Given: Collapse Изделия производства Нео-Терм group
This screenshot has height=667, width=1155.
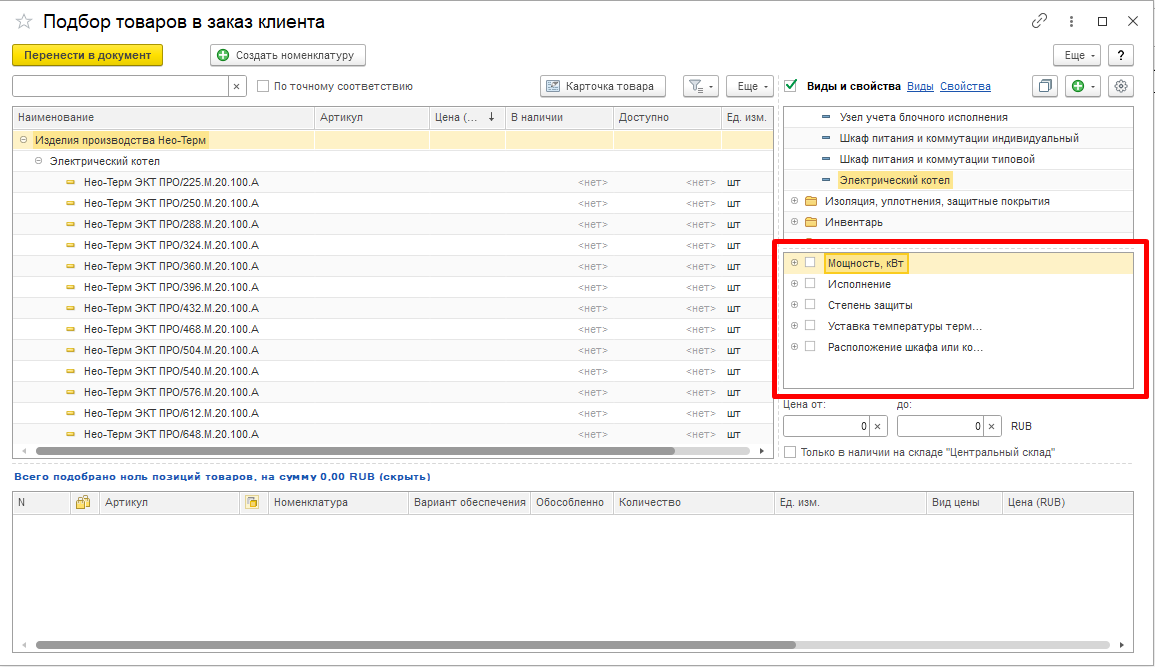Looking at the screenshot, I should point(24,140).
